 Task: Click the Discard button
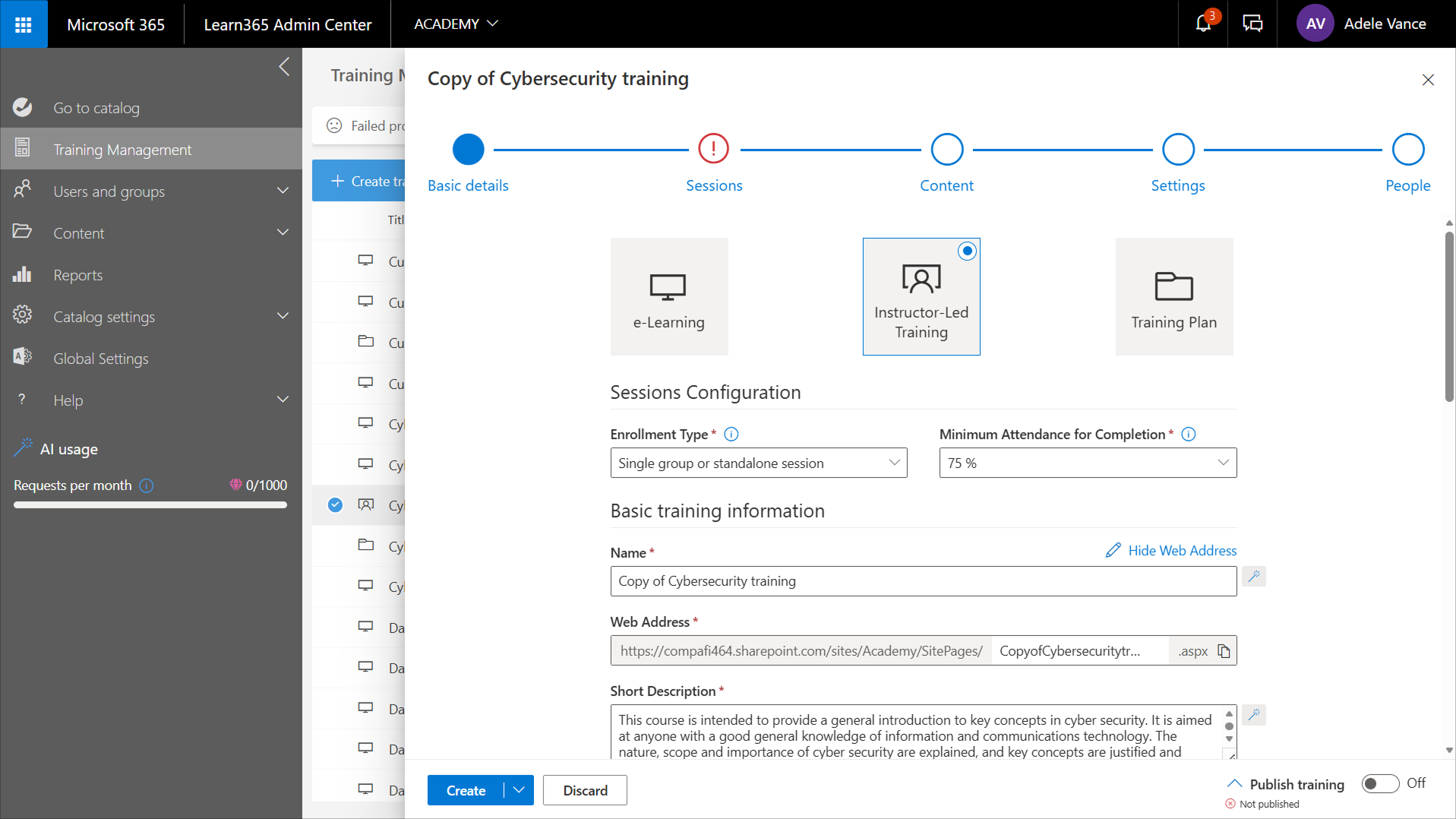click(x=585, y=790)
